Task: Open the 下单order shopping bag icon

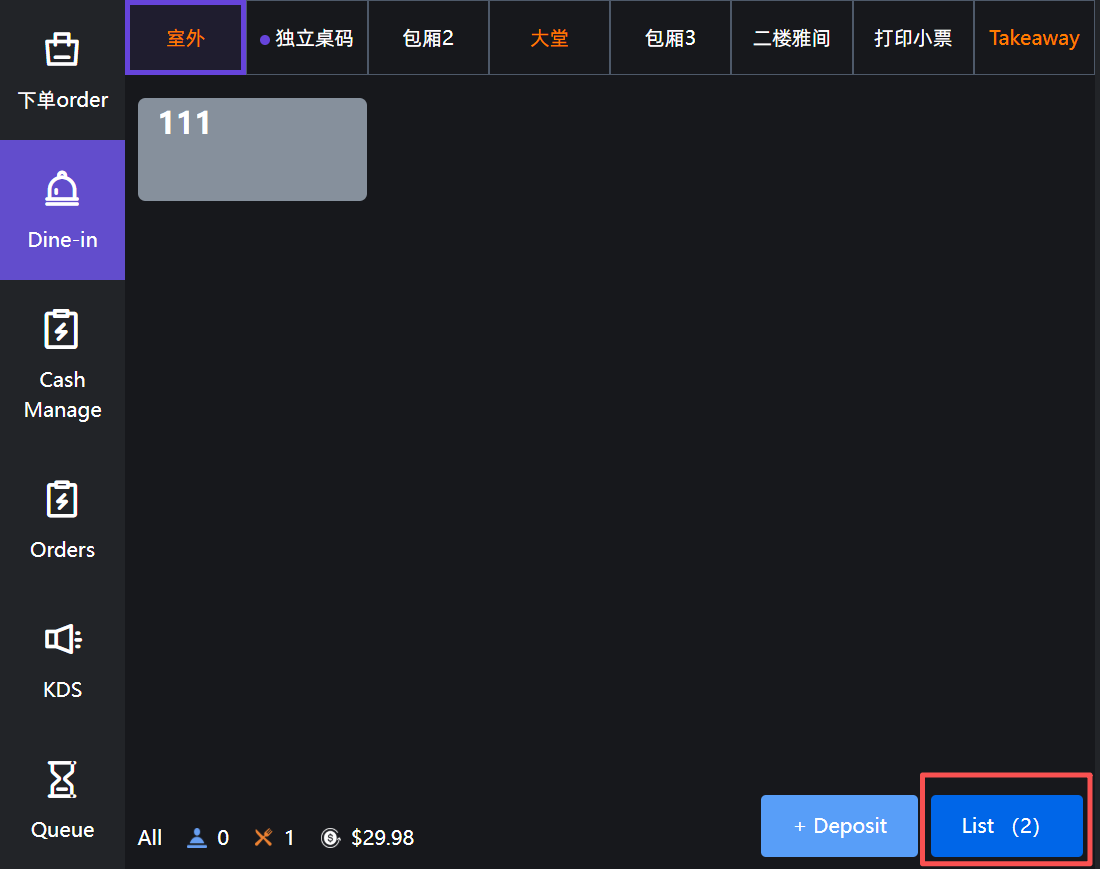Action: tap(62, 50)
